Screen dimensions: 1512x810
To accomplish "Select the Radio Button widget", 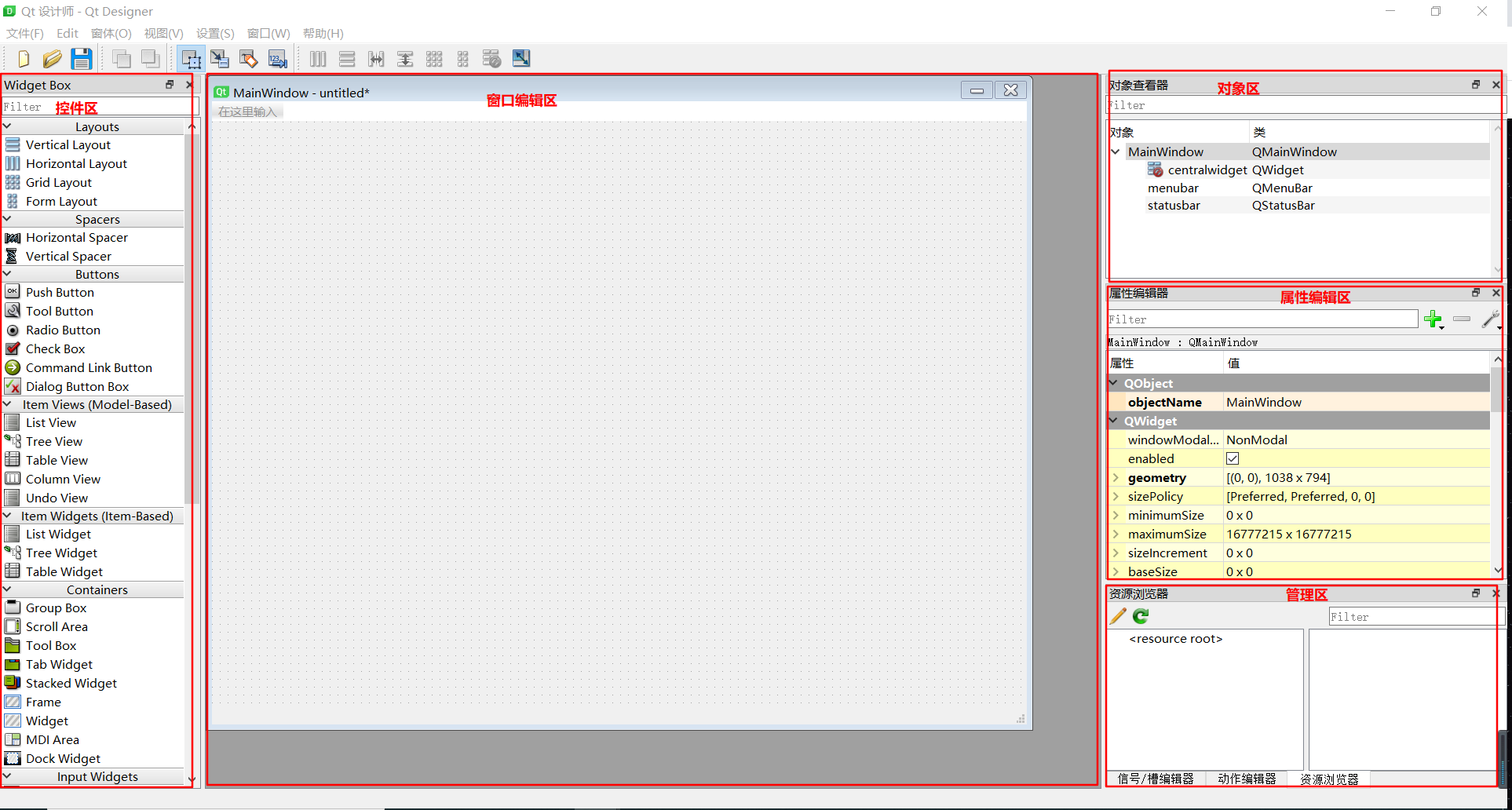I will tap(62, 330).
